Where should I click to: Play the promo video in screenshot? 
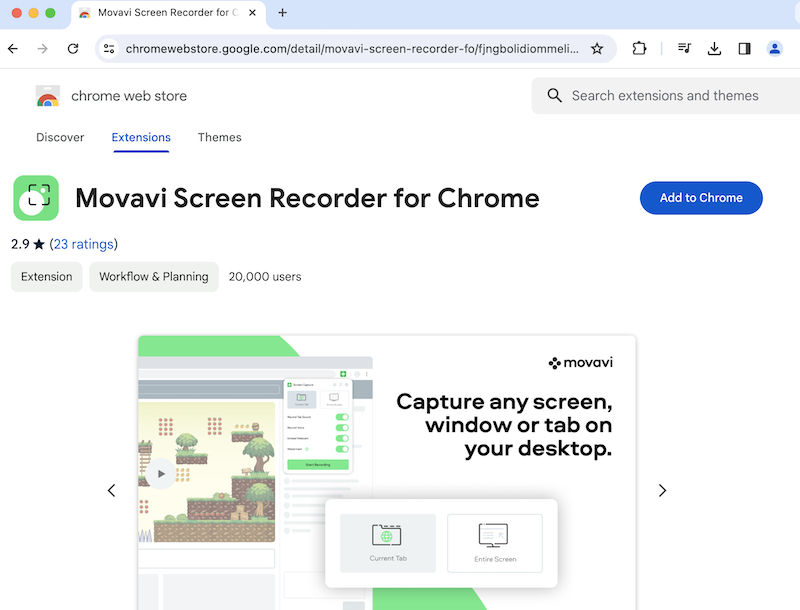point(161,474)
